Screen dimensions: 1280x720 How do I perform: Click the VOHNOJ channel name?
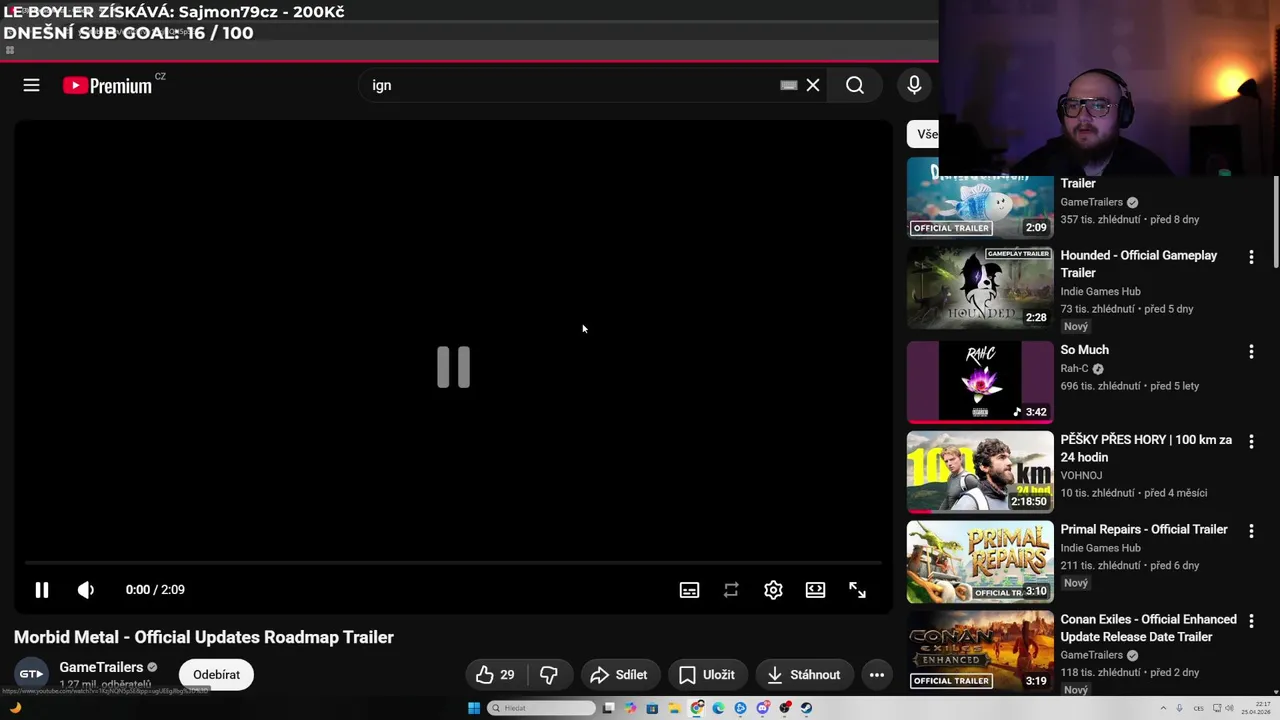(x=1081, y=476)
